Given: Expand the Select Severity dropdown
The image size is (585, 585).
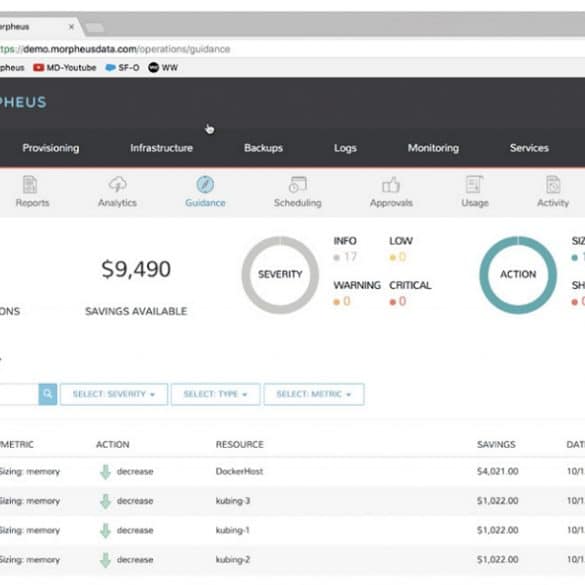Looking at the screenshot, I should [114, 394].
